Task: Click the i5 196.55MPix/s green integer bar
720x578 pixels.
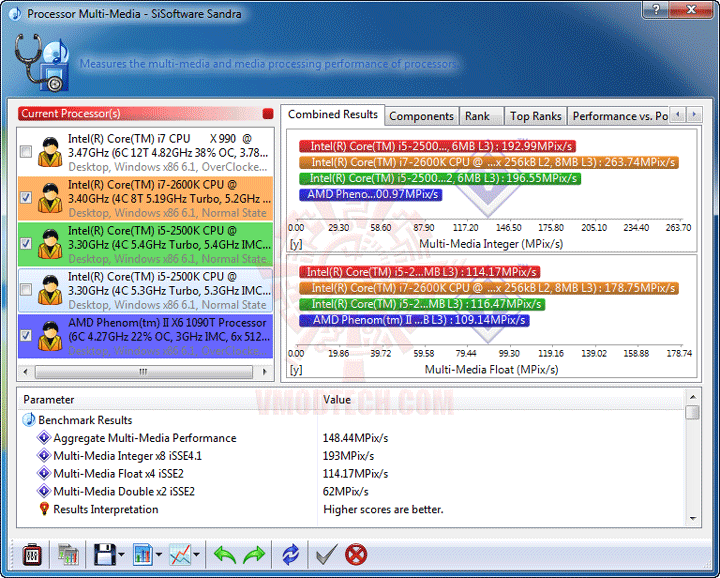Action: [440, 179]
